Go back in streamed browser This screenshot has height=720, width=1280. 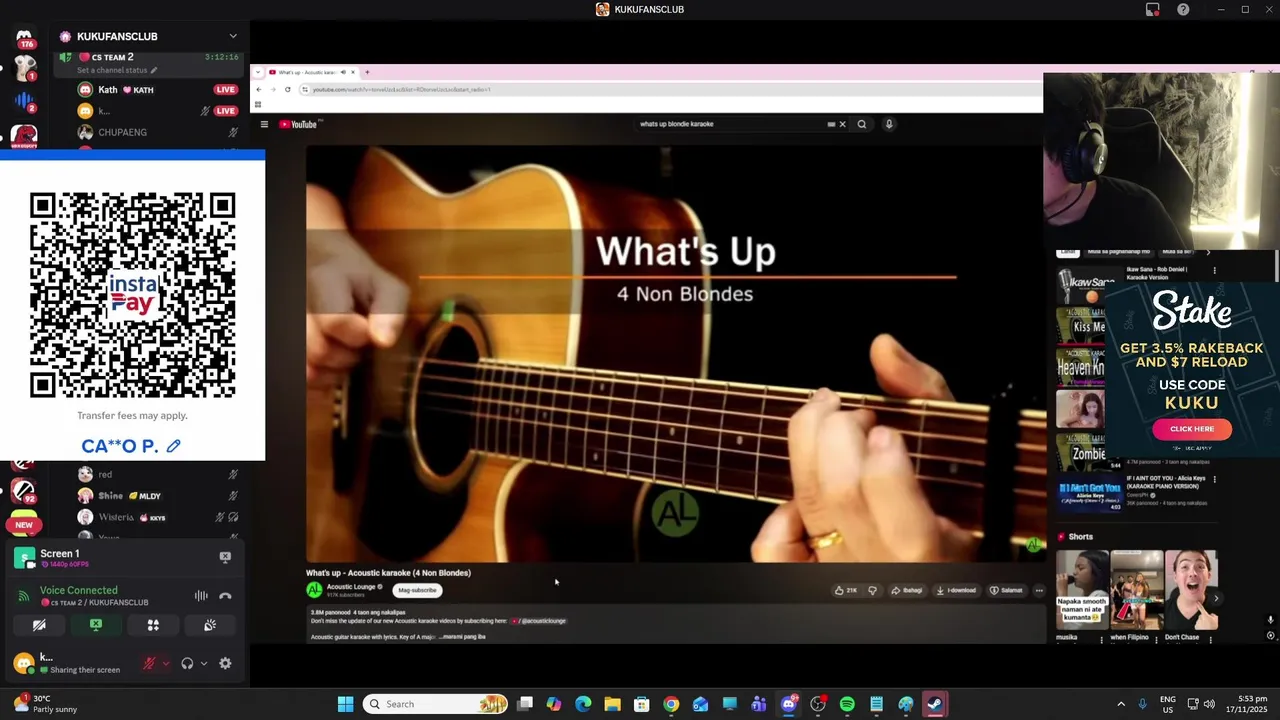(259, 89)
